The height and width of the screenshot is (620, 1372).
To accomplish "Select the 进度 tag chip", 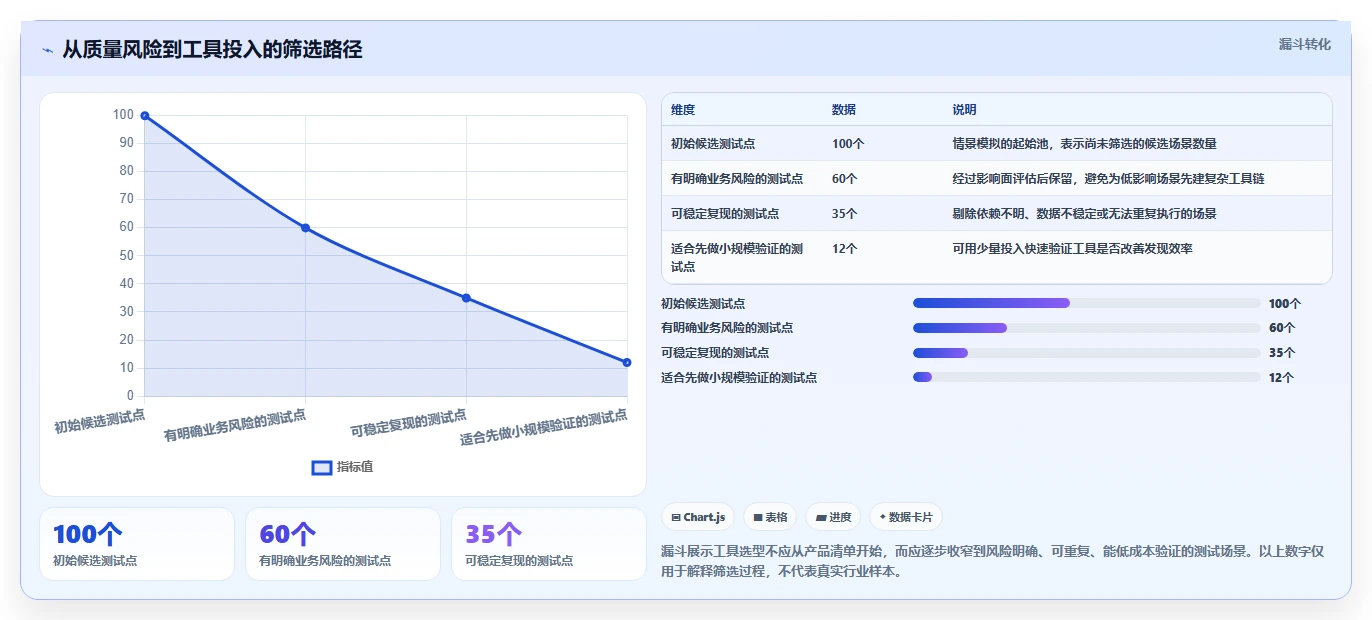I will click(x=833, y=517).
